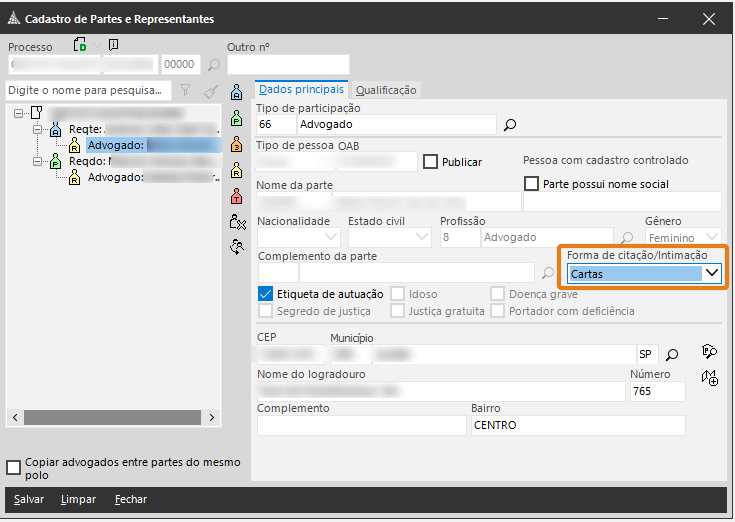Image resolution: width=735 pixels, height=522 pixels.
Task: Click the Fechar button
Action: click(x=130, y=499)
